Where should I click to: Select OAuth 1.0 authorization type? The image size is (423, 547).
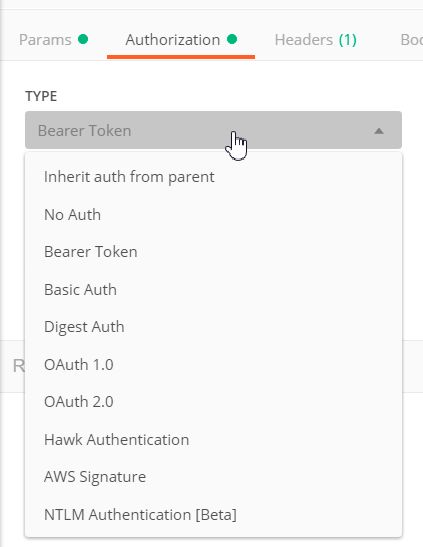pyautogui.click(x=213, y=365)
